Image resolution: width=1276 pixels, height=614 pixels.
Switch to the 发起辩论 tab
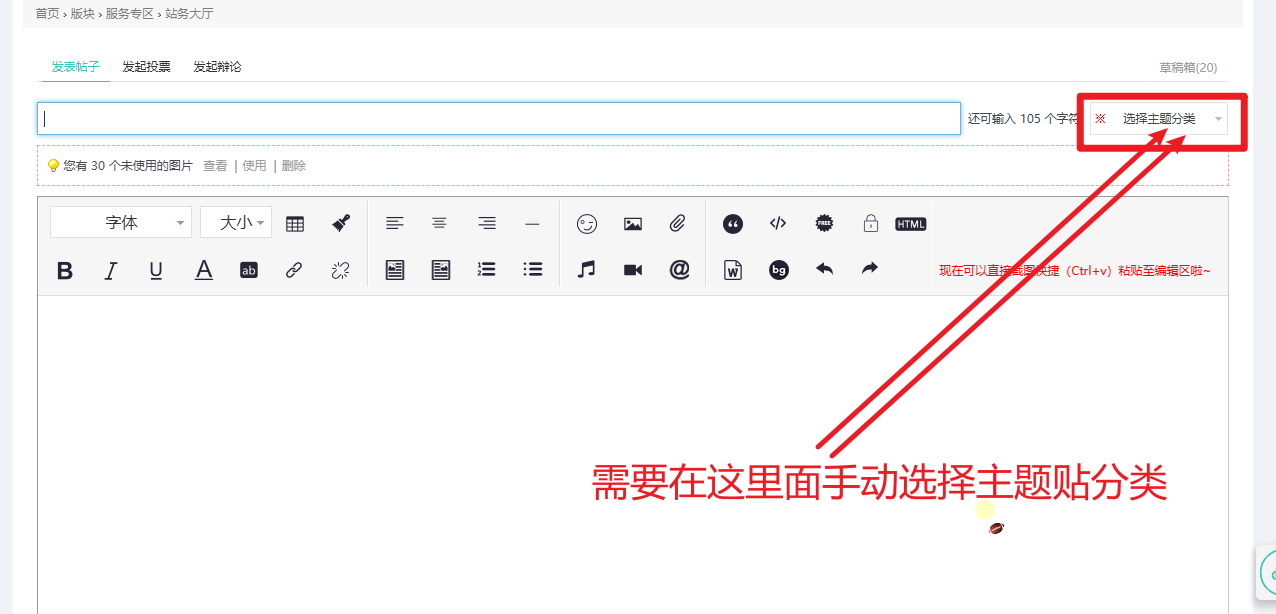tap(218, 67)
